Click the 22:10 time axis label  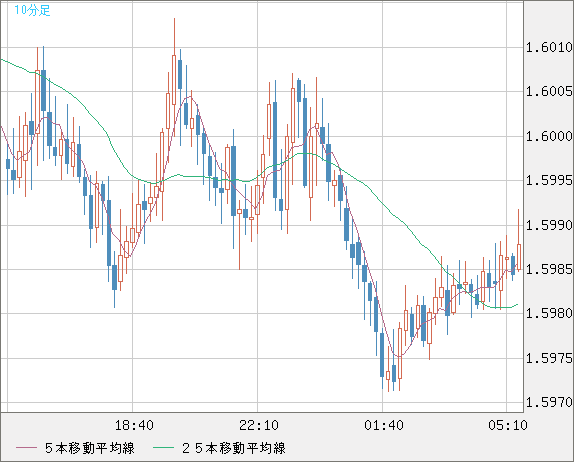259,425
